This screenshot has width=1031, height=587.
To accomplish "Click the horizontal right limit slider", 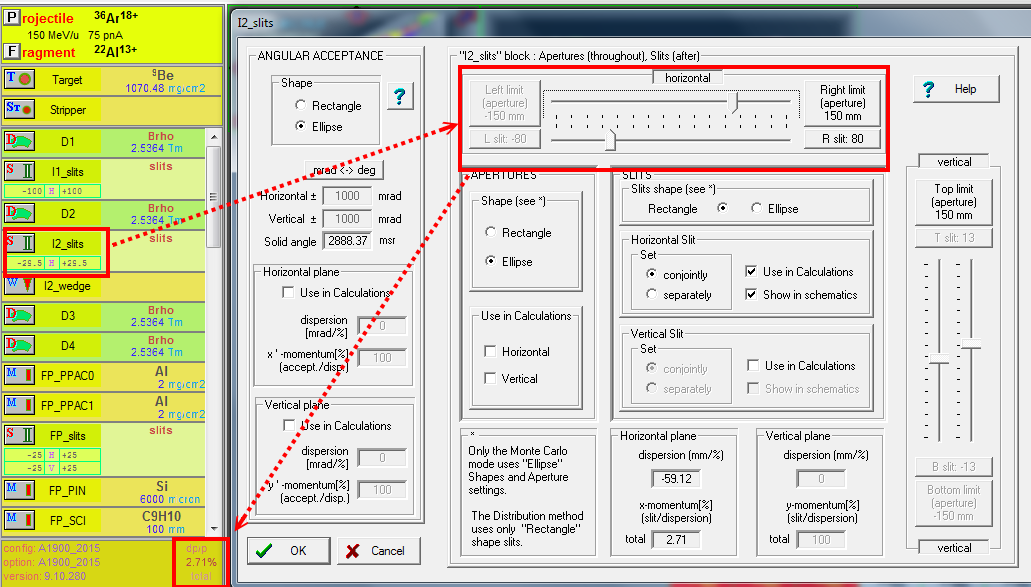I will 737,103.
